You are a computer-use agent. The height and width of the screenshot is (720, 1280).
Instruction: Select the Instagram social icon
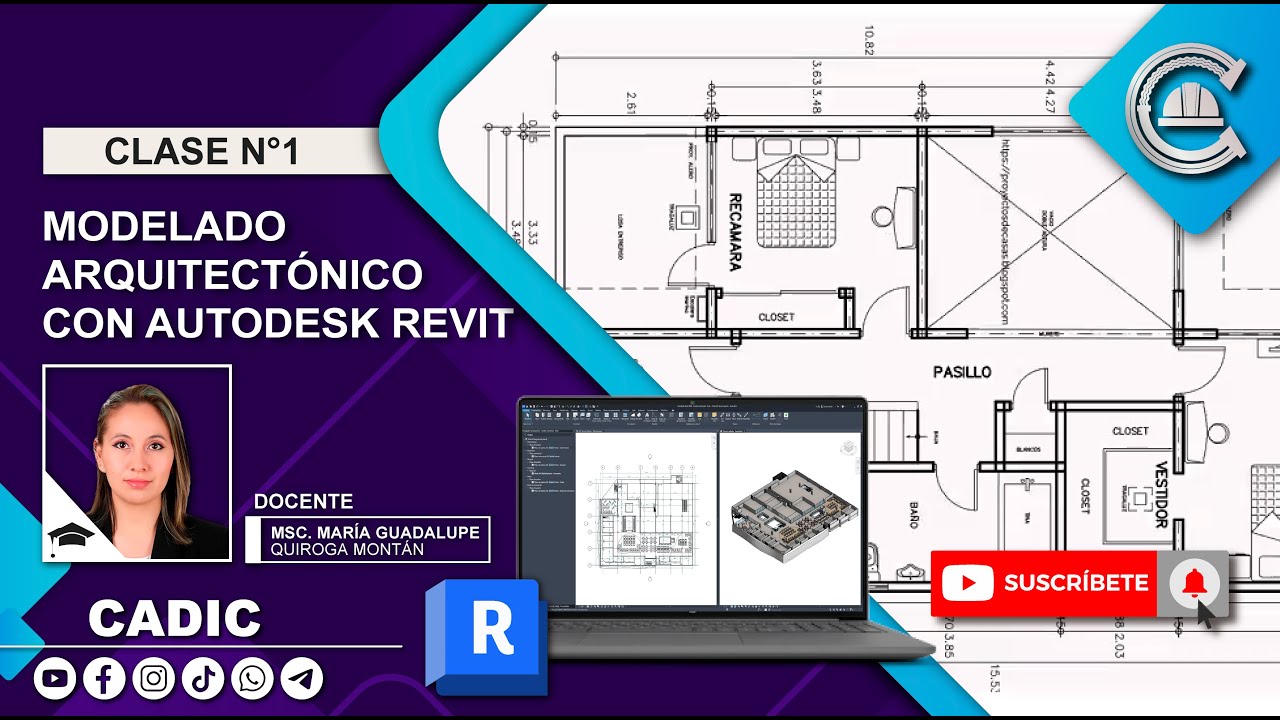(154, 679)
